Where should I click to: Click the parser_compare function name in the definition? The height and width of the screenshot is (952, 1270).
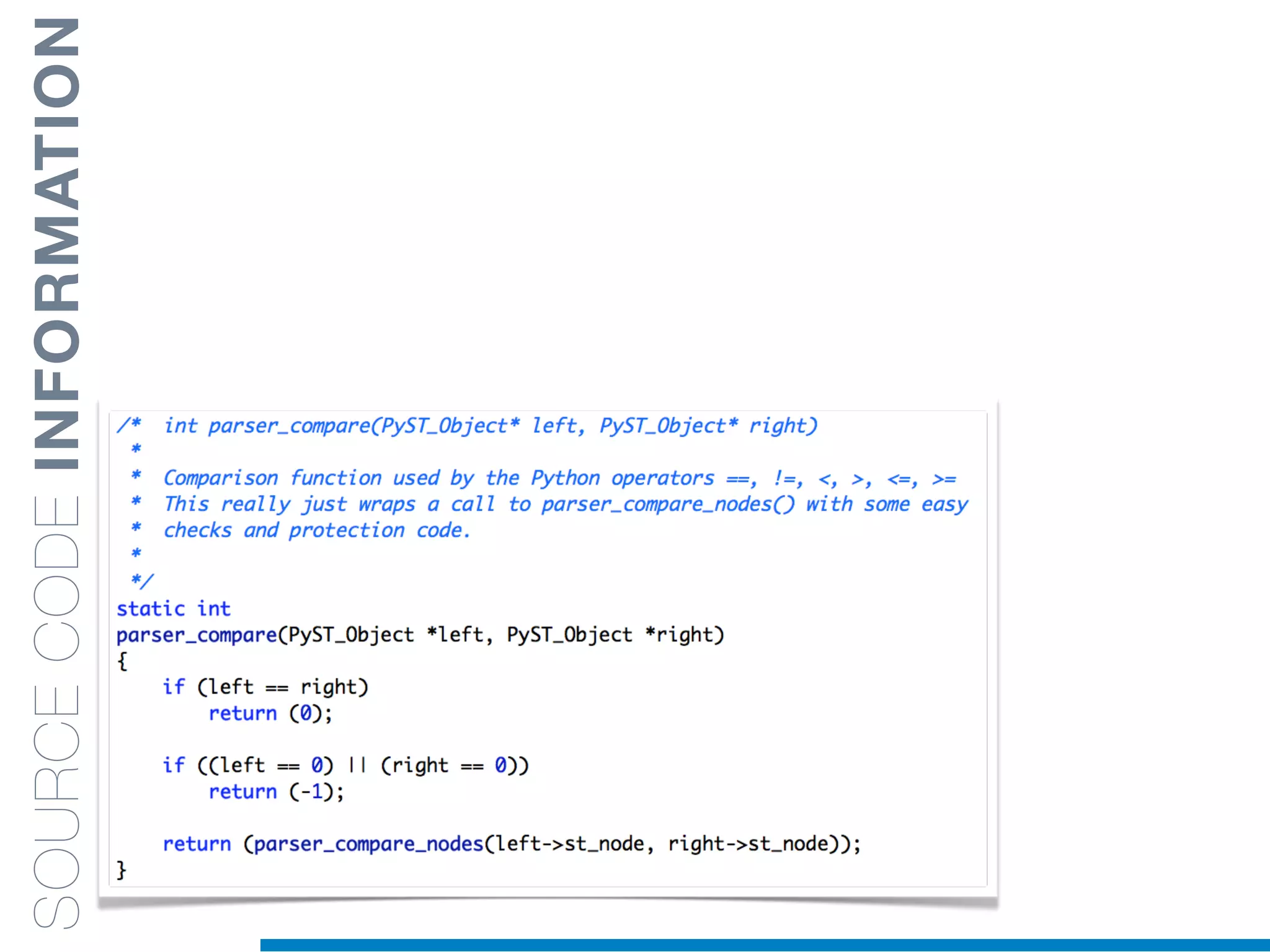196,635
